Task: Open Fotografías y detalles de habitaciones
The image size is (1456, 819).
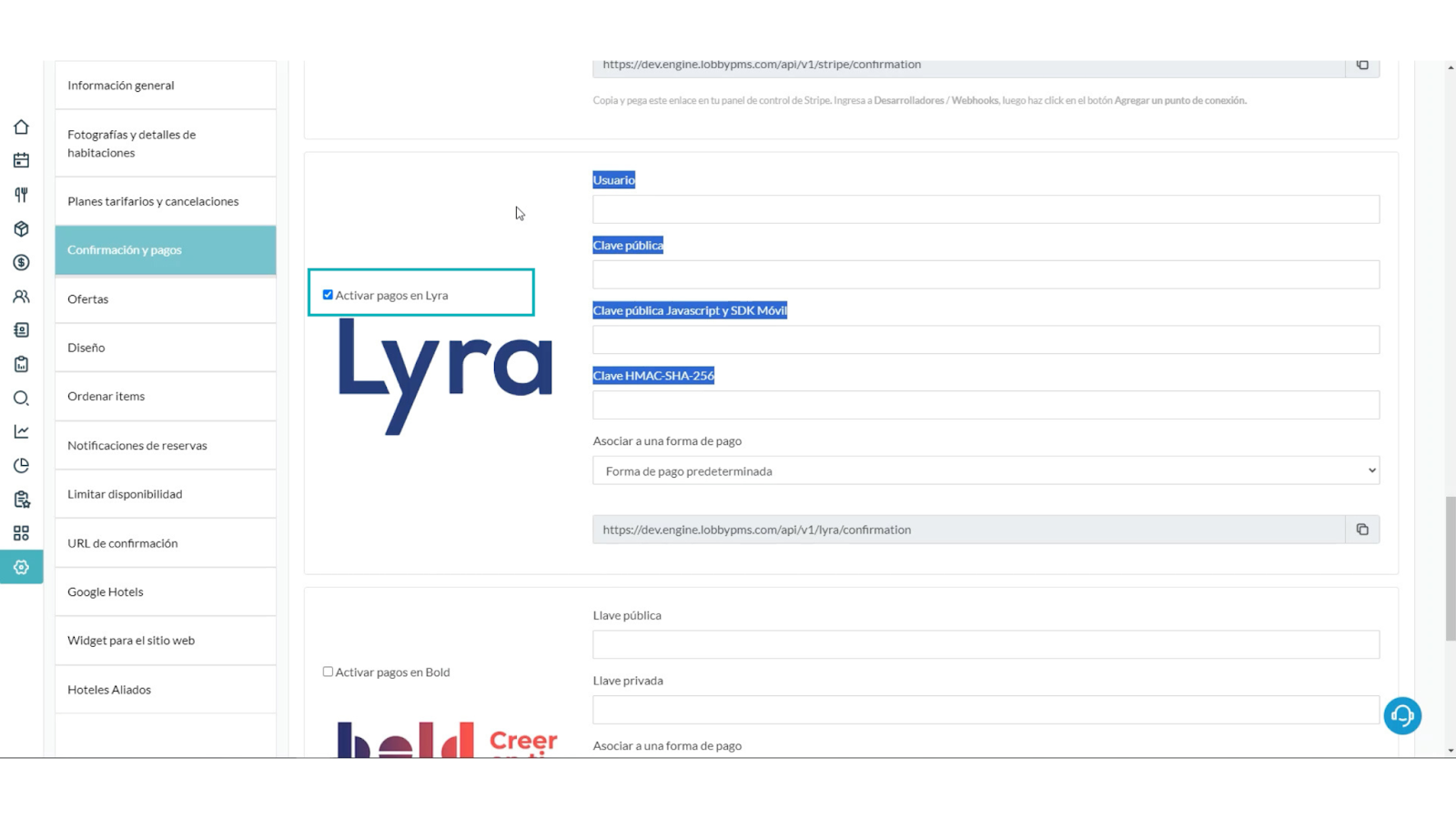Action: pos(166,144)
